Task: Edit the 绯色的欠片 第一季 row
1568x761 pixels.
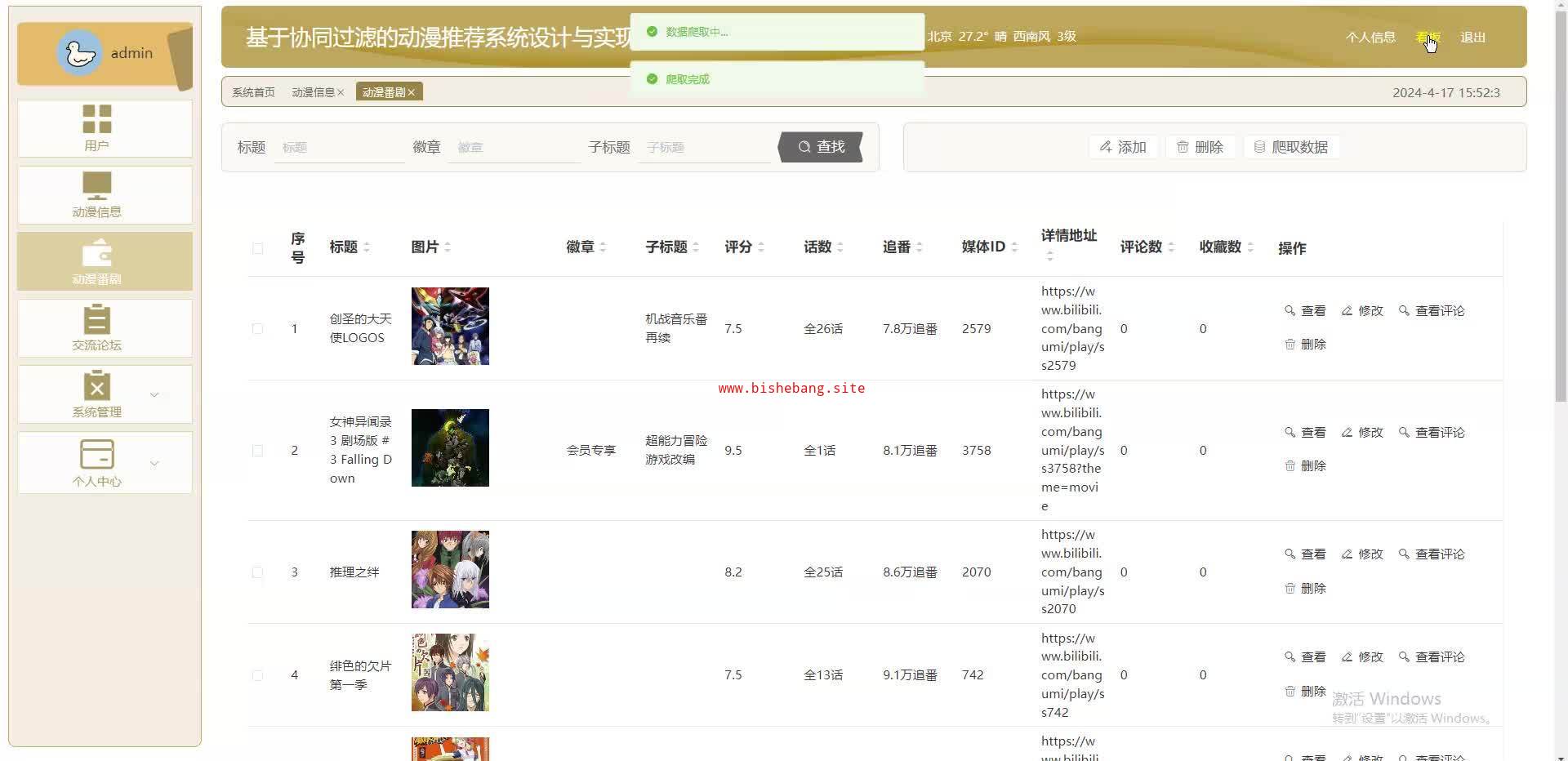Action: coord(1362,656)
